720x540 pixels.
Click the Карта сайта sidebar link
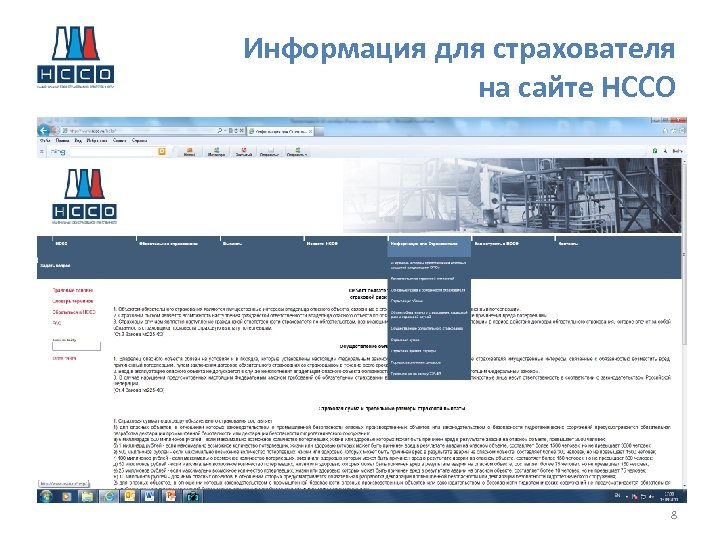[65, 358]
